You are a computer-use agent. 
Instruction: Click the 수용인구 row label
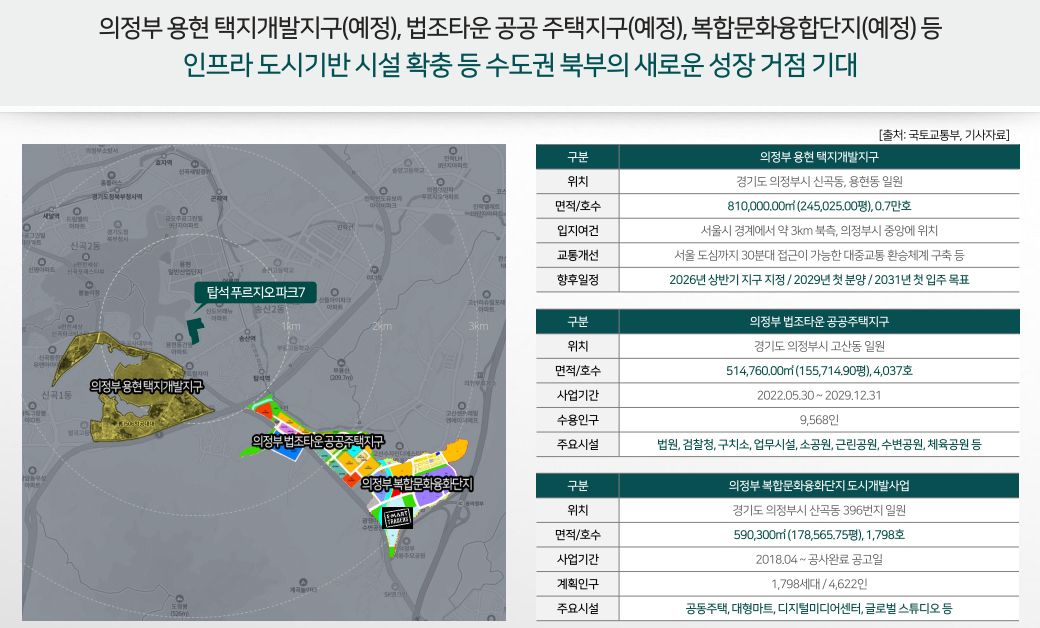click(x=577, y=420)
